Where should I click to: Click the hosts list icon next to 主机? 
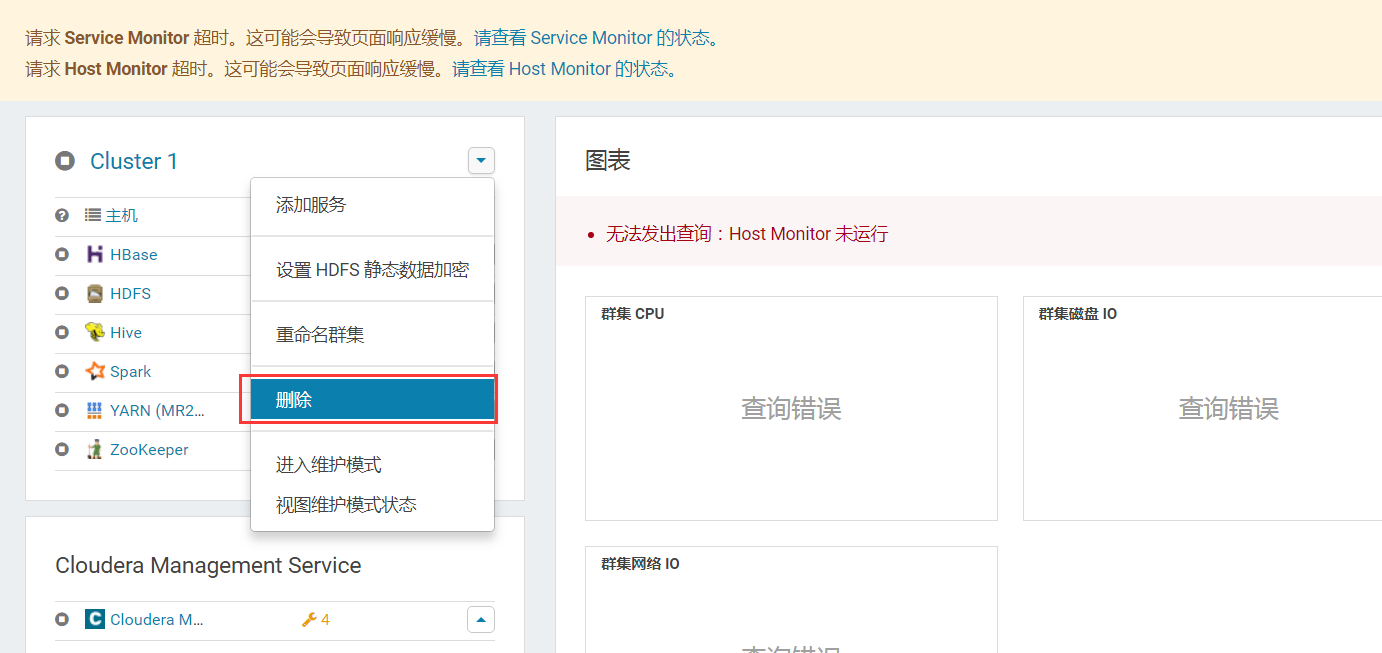point(93,215)
